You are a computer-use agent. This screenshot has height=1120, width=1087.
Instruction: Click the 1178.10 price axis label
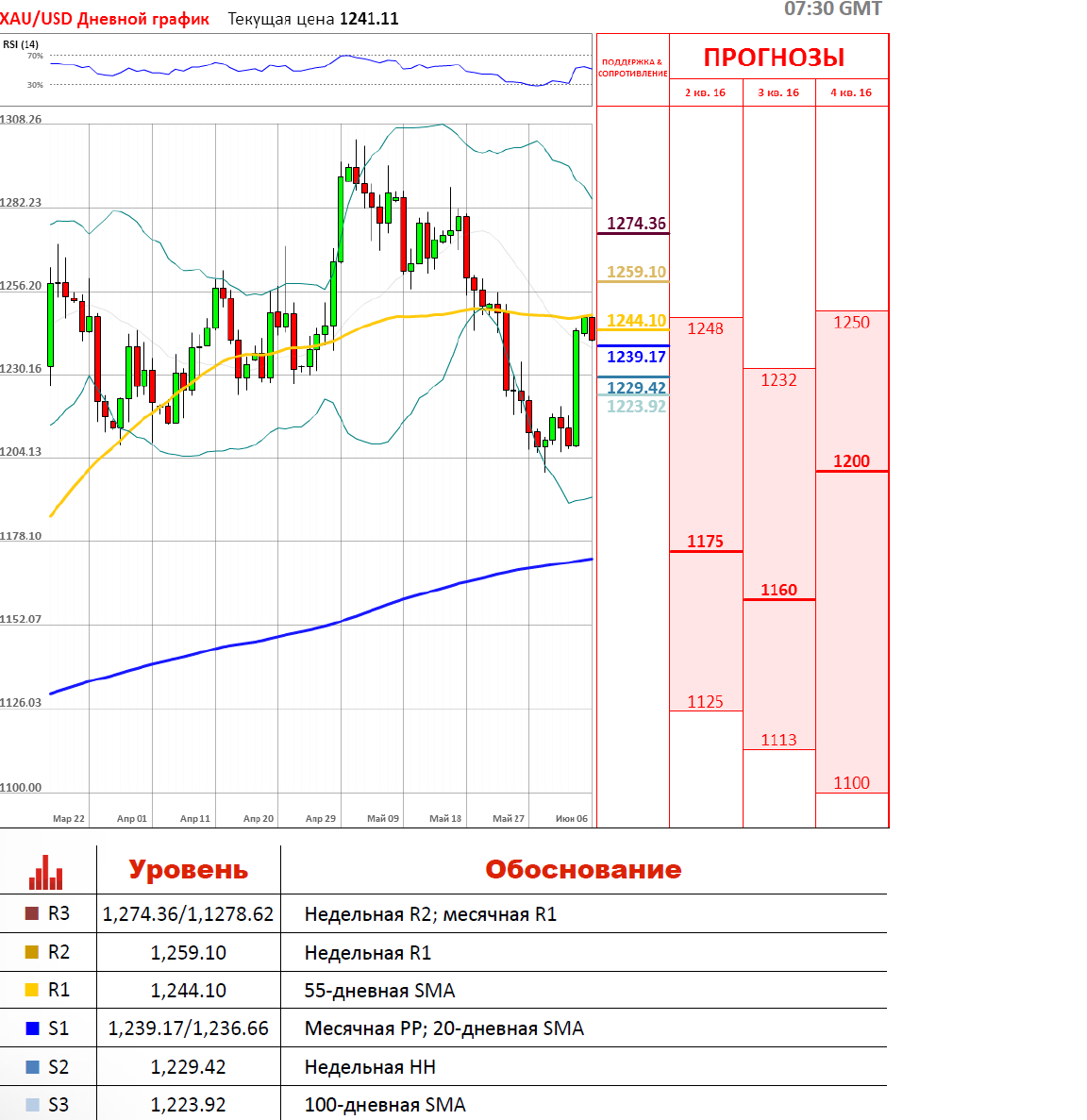(20, 536)
